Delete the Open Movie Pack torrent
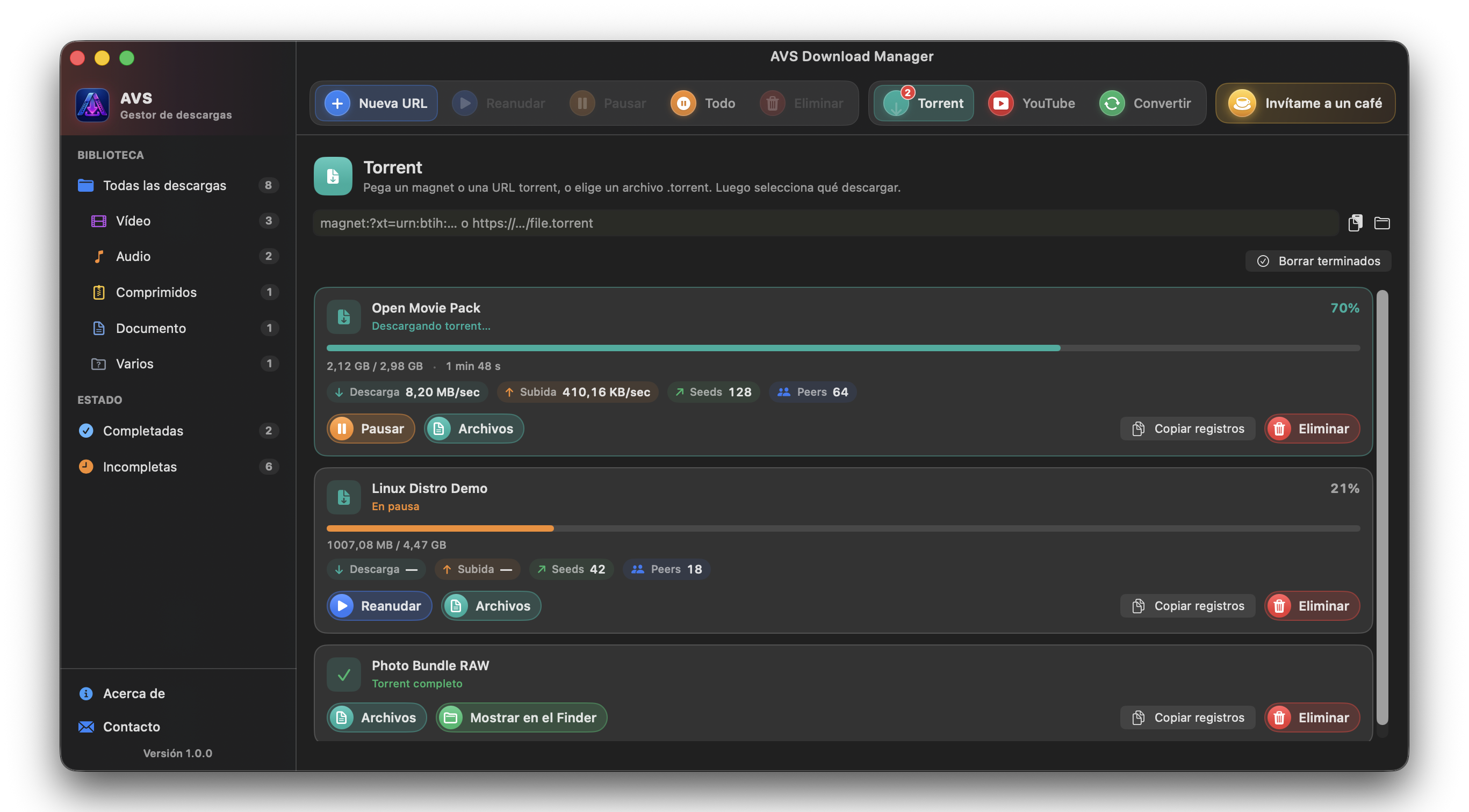The height and width of the screenshot is (812, 1469). (1312, 429)
